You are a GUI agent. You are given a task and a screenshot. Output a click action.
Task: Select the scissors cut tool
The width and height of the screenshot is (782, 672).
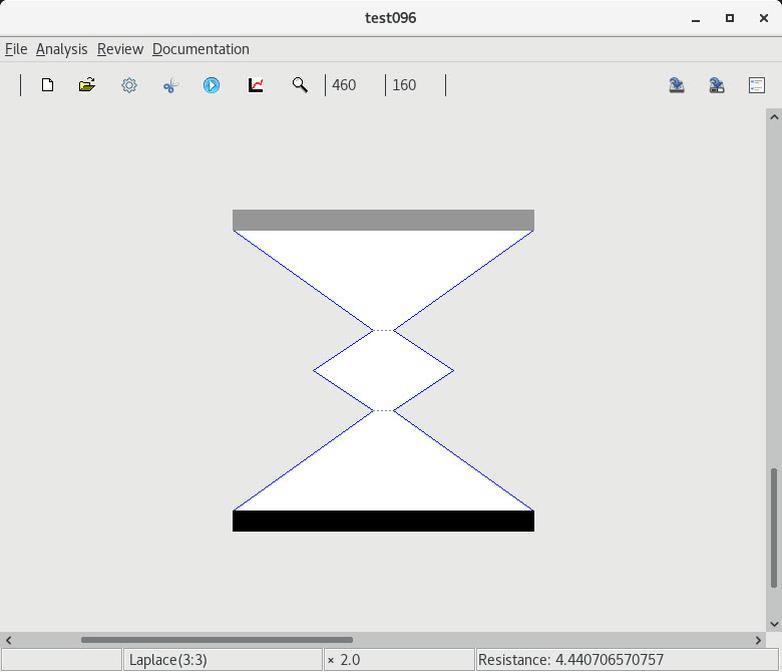170,86
